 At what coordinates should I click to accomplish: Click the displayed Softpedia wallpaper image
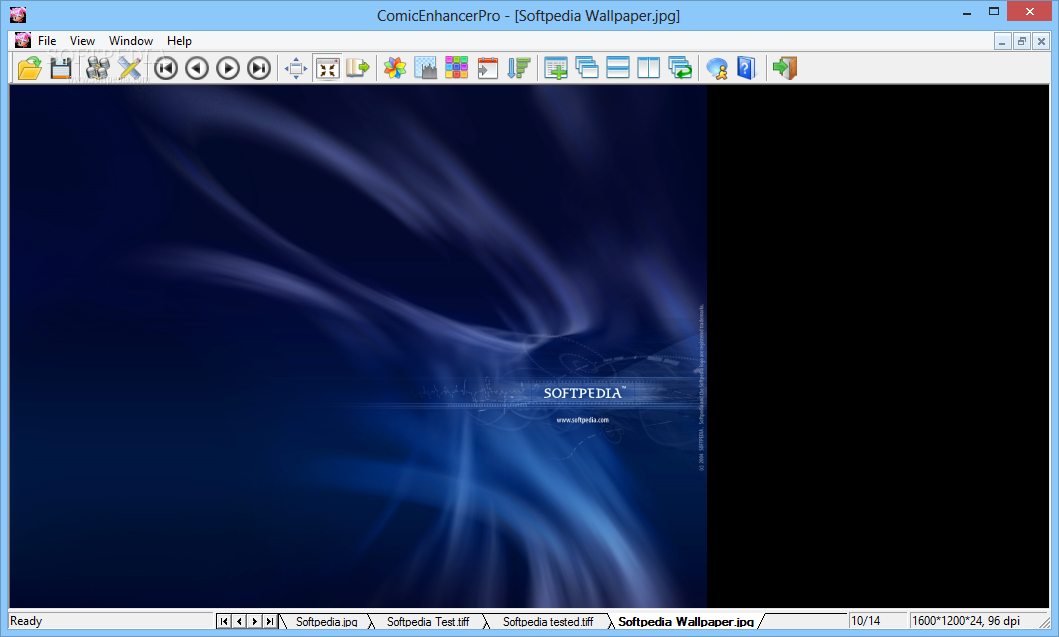358,346
